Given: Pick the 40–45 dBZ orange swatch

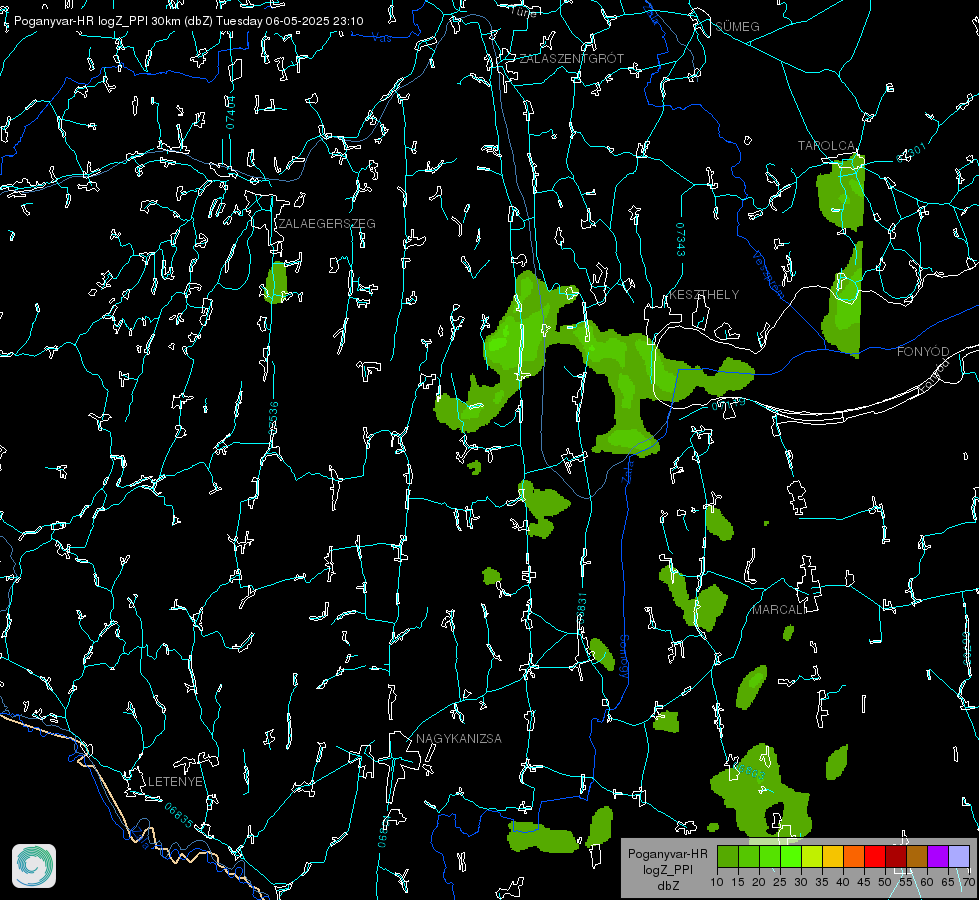Looking at the screenshot, I should [854, 856].
